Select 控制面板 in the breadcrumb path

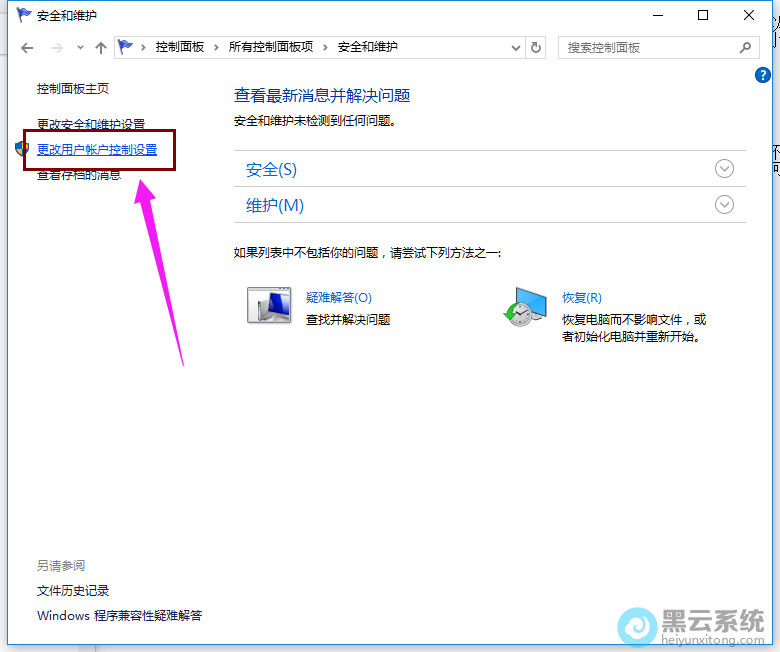(182, 47)
